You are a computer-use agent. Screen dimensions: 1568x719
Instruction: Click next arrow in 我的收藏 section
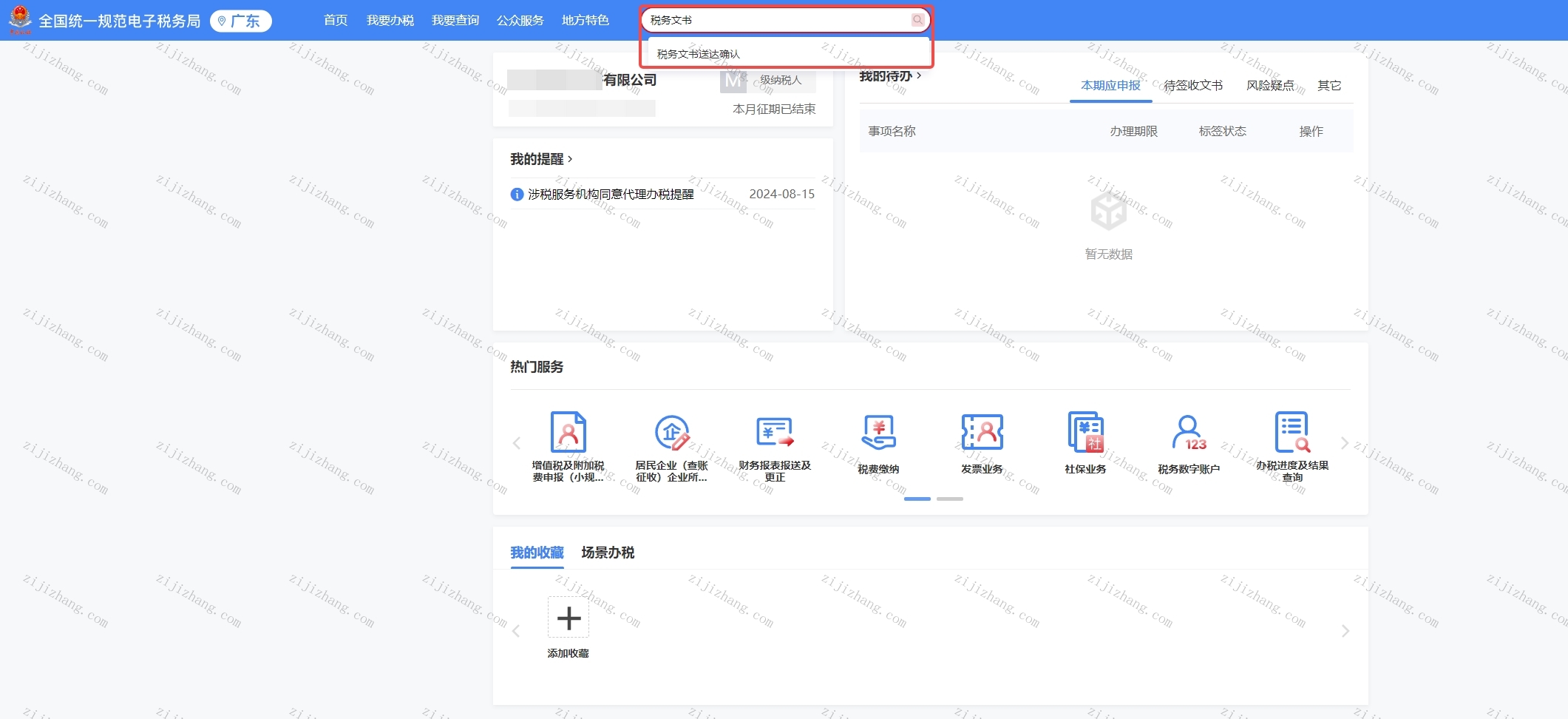point(1345,631)
